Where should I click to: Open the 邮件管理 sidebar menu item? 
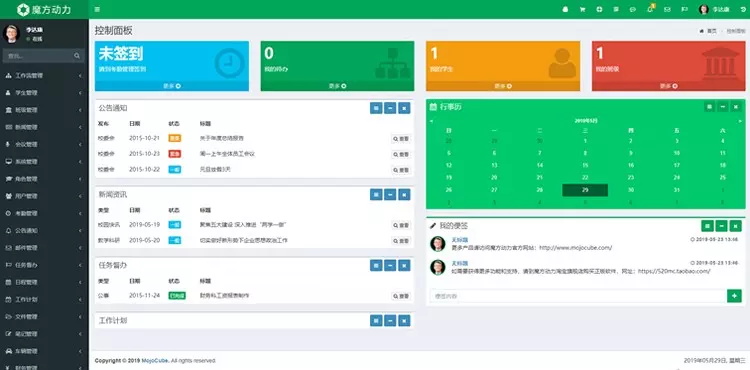pyautogui.click(x=44, y=248)
